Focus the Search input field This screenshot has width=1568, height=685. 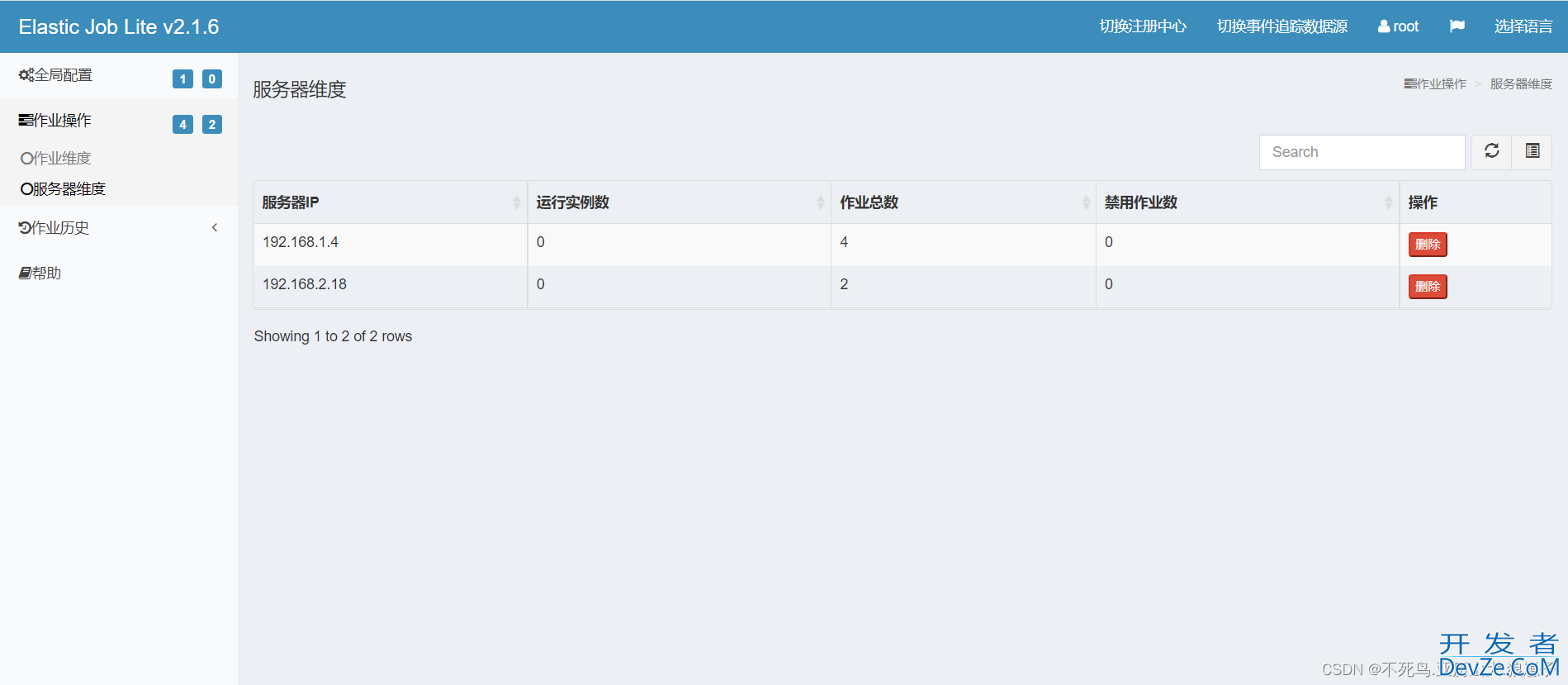tap(1362, 152)
